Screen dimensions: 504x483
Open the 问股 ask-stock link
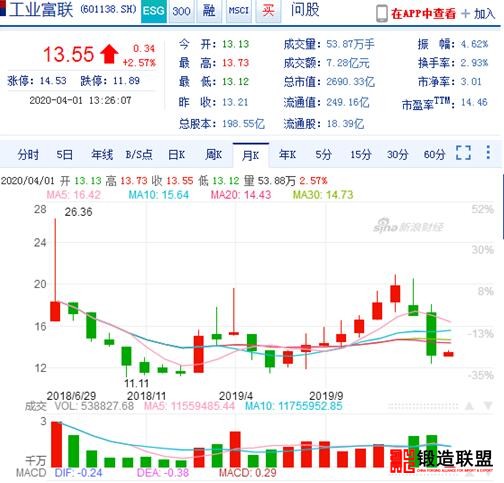pyautogui.click(x=305, y=10)
